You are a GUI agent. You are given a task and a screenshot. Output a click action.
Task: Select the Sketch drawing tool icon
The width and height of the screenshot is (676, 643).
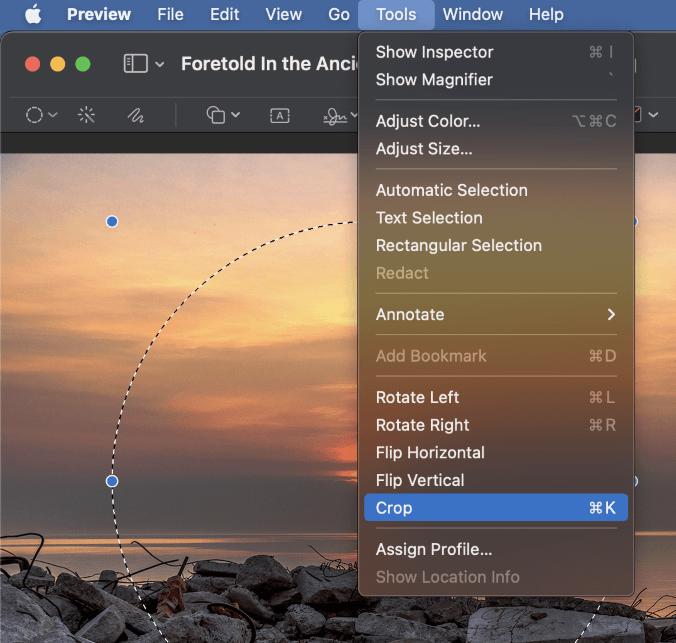tap(136, 115)
